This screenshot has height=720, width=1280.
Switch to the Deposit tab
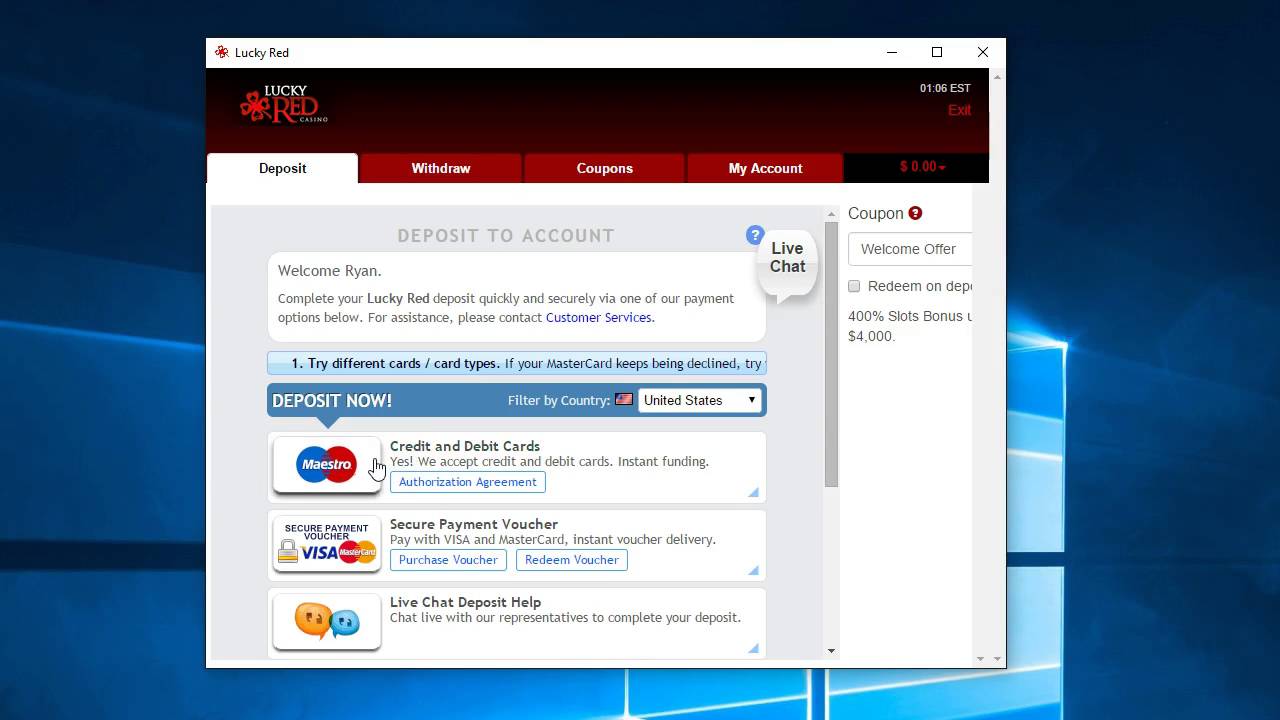[x=282, y=168]
